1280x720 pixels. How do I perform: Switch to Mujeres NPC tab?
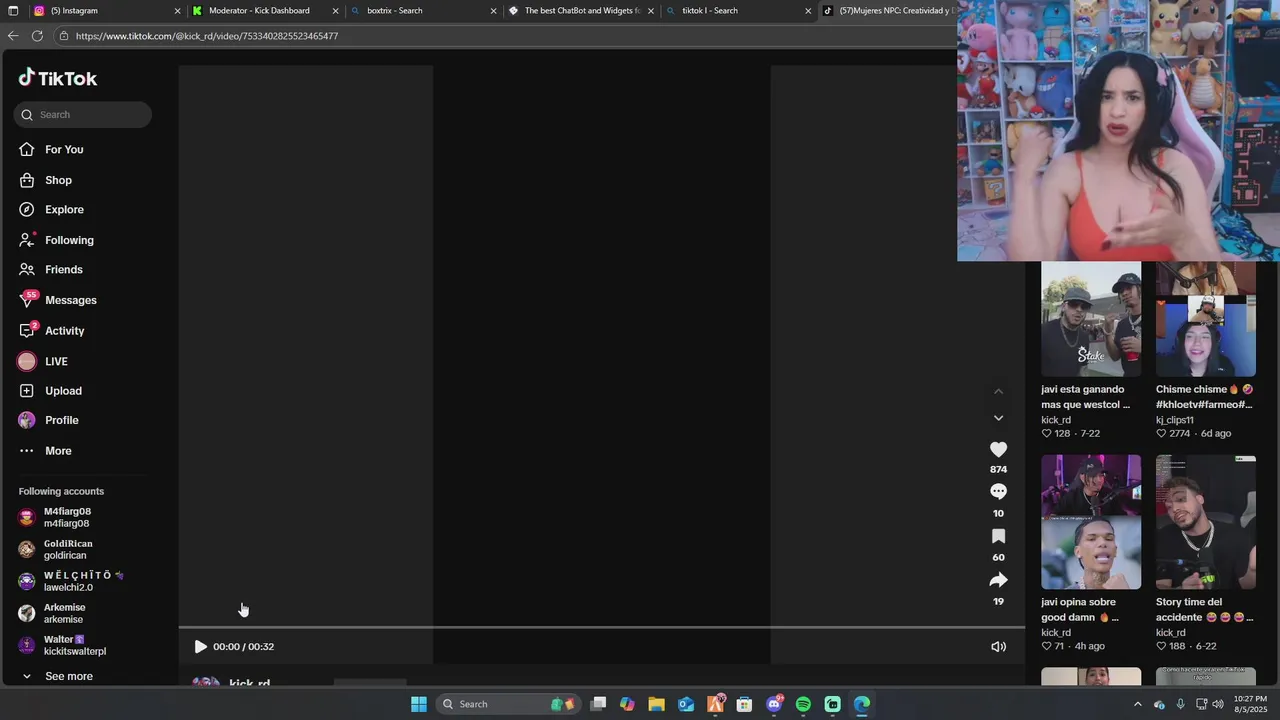(x=888, y=11)
